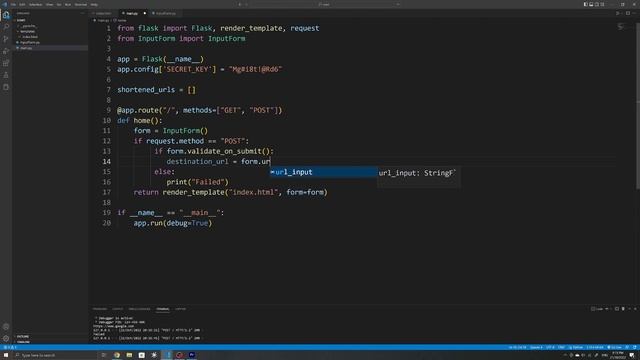The width and height of the screenshot is (640, 360).
Task: Open Premiere Pro from the taskbar
Action: coord(191,355)
